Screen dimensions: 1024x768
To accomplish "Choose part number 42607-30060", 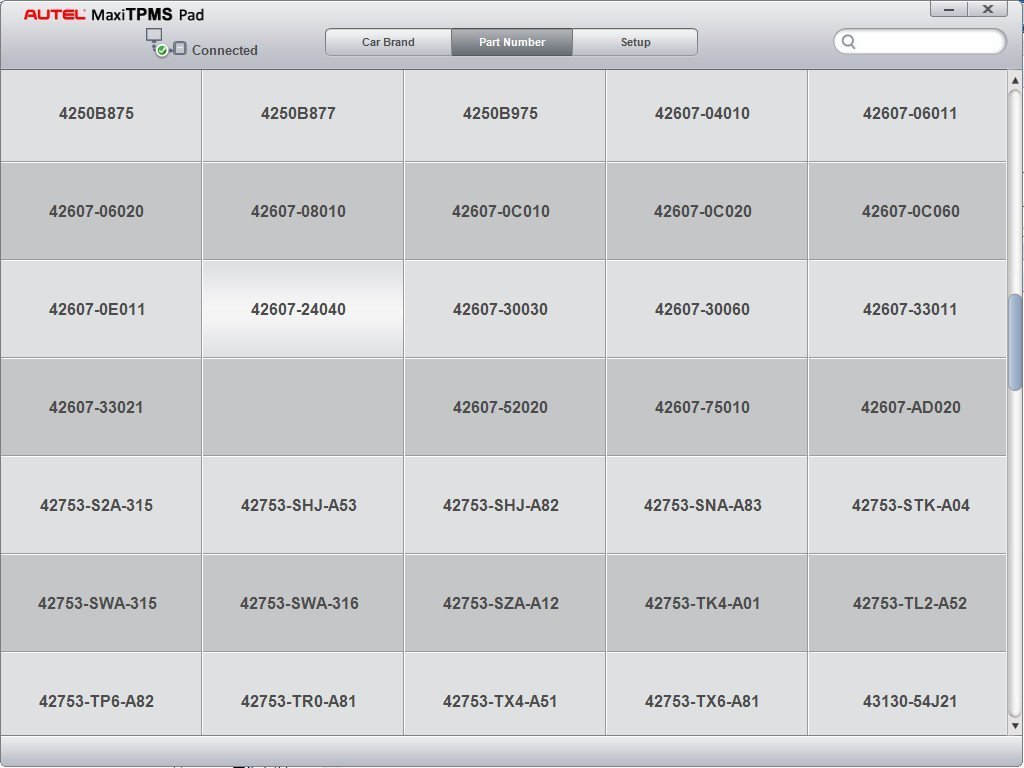I will (x=702, y=310).
